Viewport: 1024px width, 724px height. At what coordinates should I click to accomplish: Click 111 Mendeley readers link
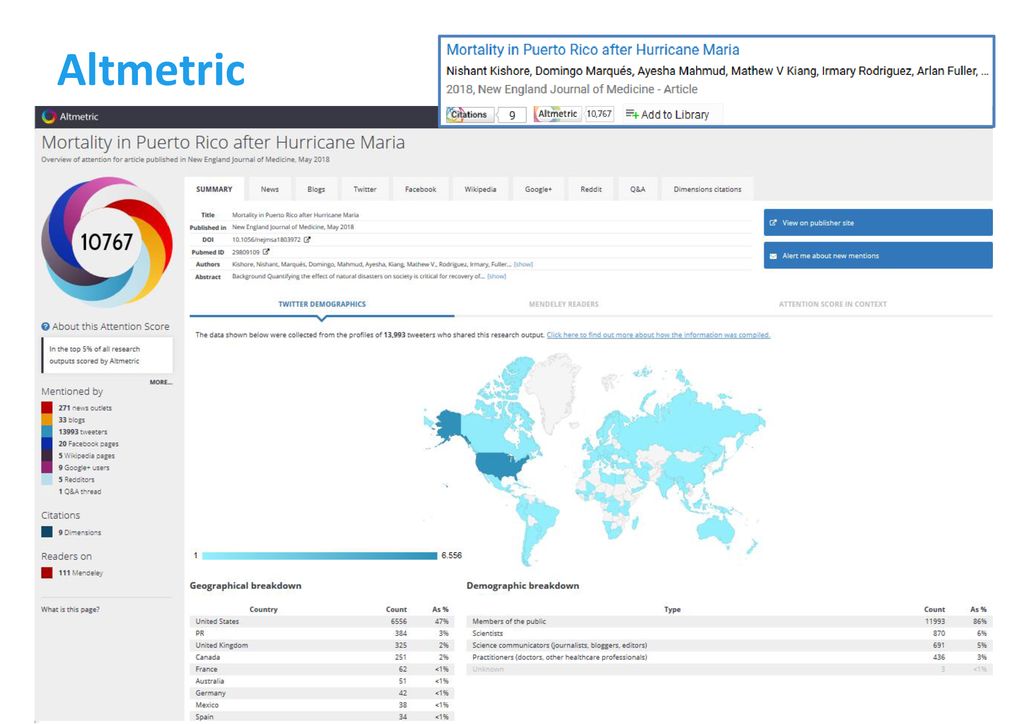[80, 573]
